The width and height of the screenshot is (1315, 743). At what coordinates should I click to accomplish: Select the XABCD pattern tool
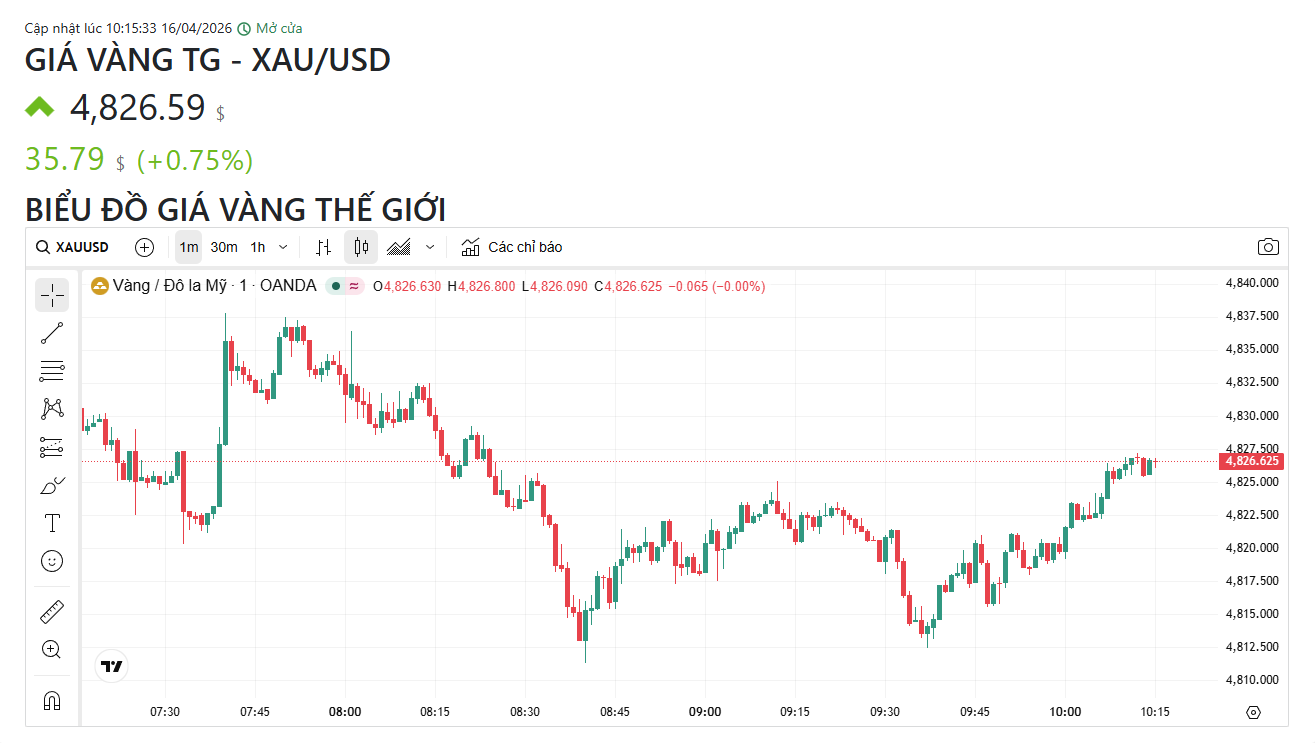[x=52, y=409]
